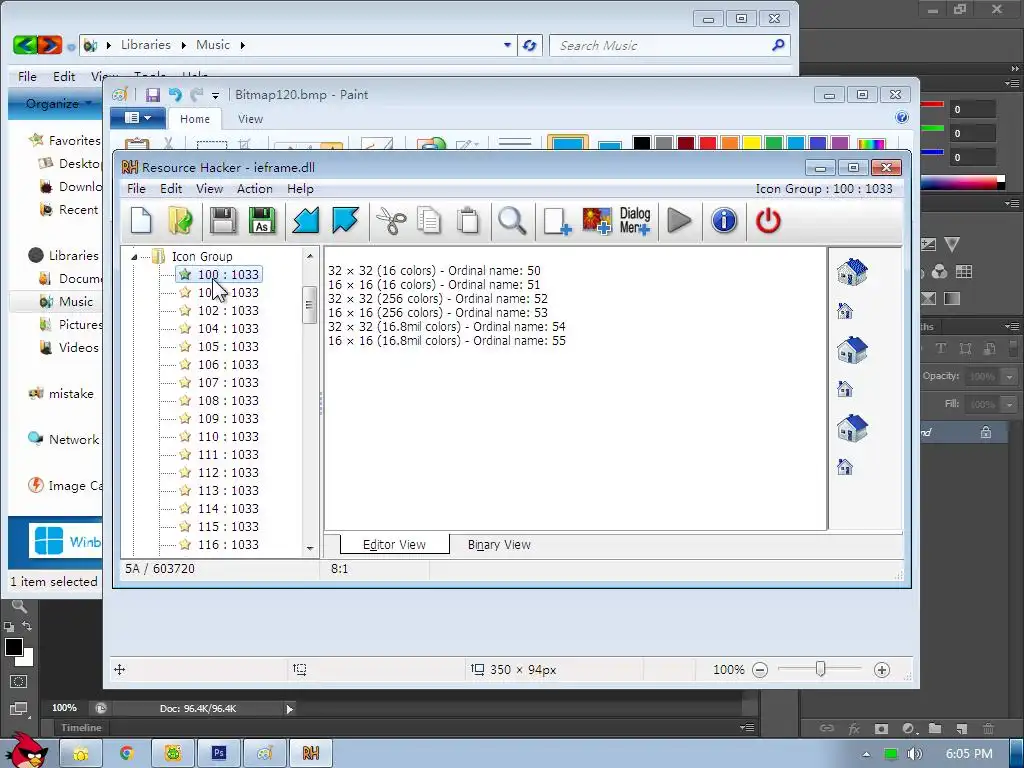
Task: Click the Copy pages icon
Action: tap(429, 220)
